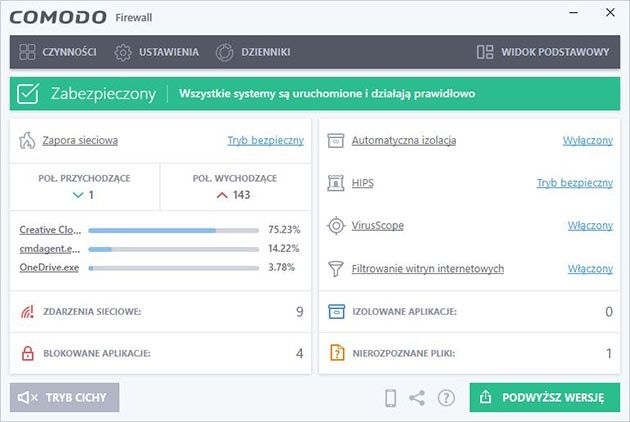Open Automatyczna izolacja link
Image resolution: width=630 pixels, height=422 pixels.
coord(404,140)
